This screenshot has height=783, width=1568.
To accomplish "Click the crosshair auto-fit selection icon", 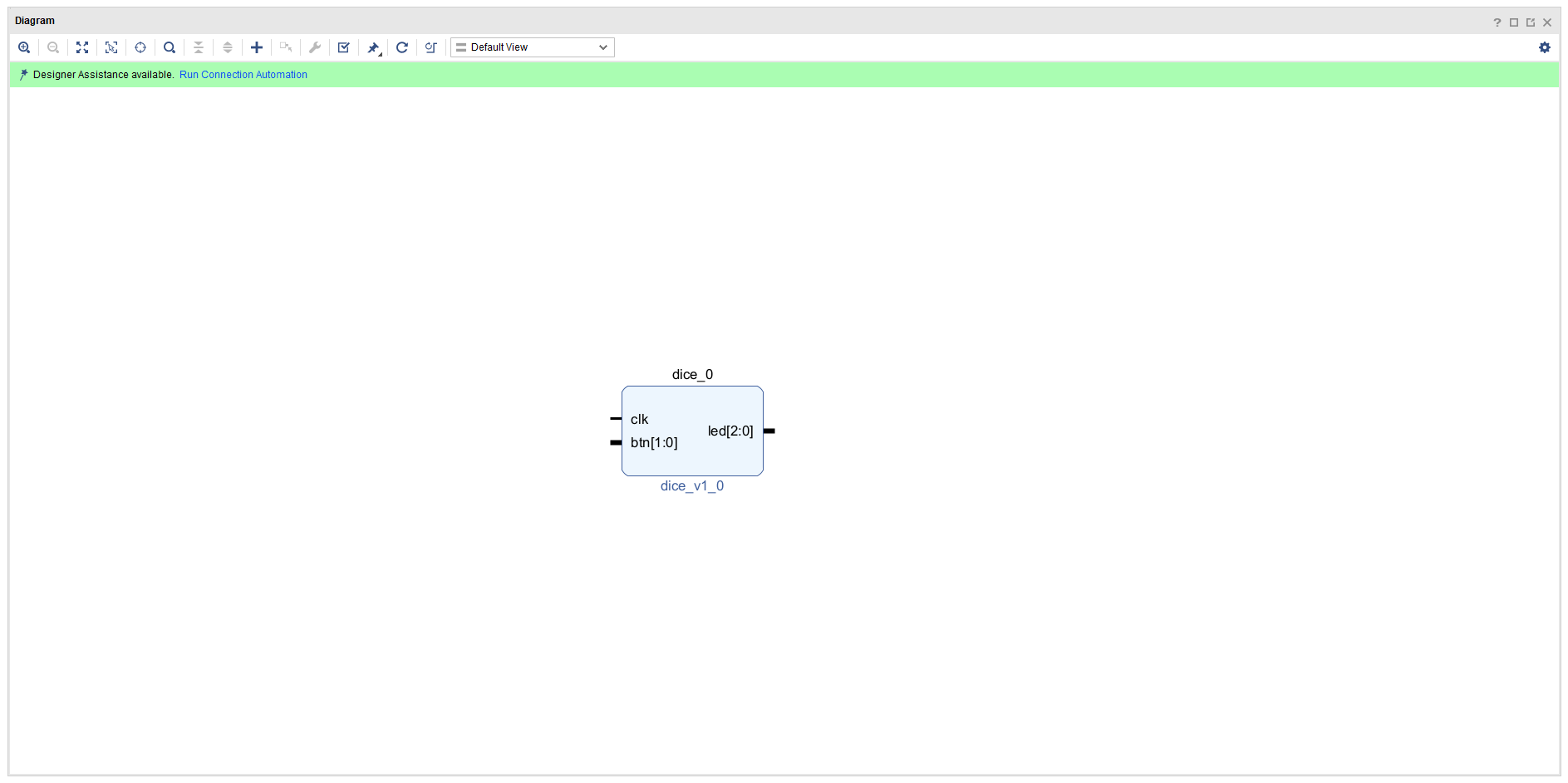I will click(140, 47).
